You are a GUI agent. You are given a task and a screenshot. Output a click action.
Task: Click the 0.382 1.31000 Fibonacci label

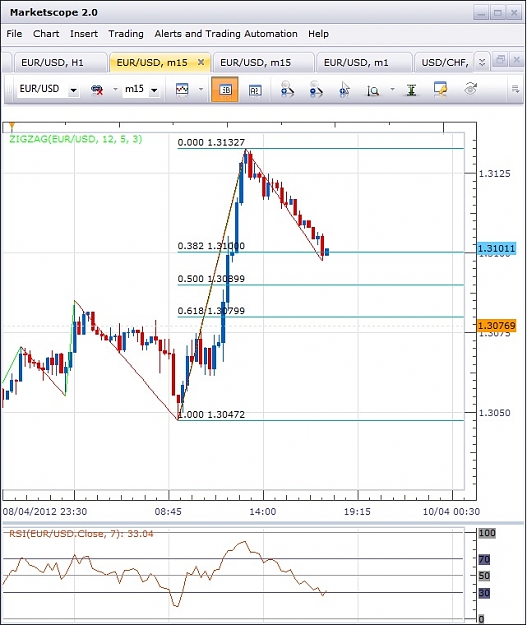(211, 246)
